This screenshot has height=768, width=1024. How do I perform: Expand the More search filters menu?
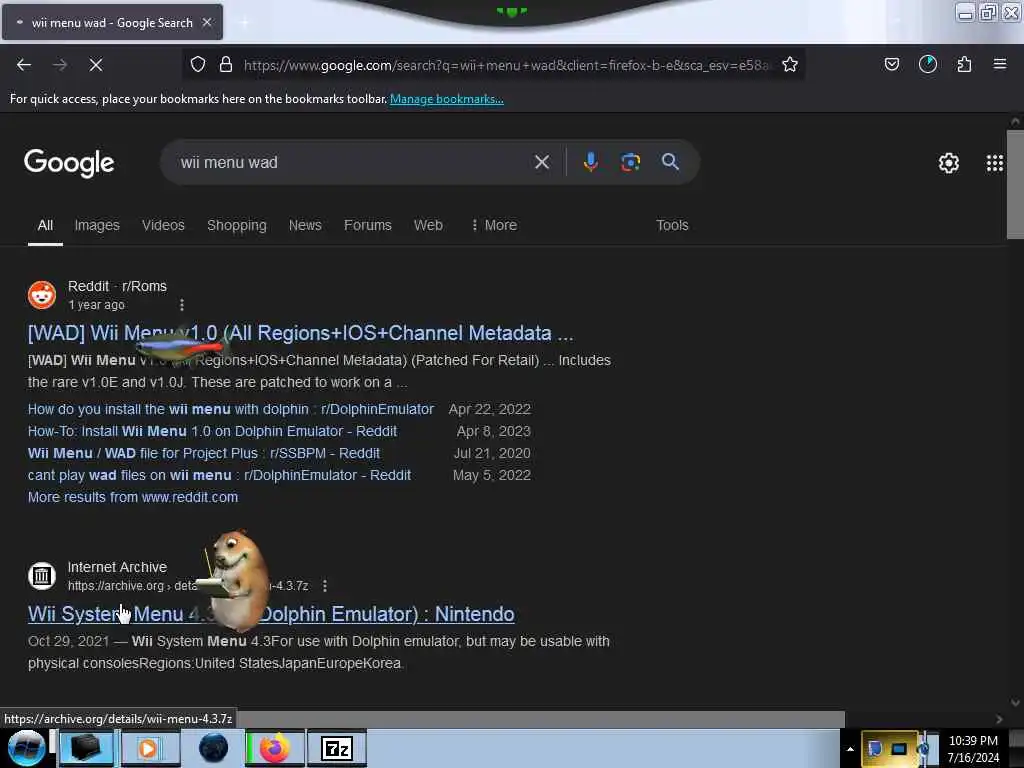tap(494, 225)
